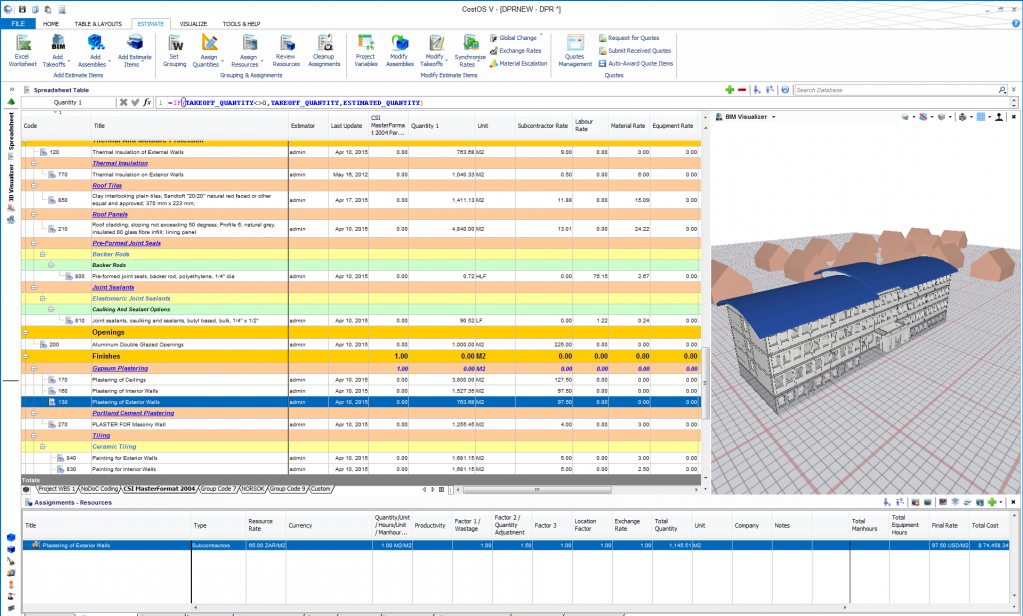Click Request for Quotes
Viewport: 1023px width, 616px height.
[x=629, y=38]
